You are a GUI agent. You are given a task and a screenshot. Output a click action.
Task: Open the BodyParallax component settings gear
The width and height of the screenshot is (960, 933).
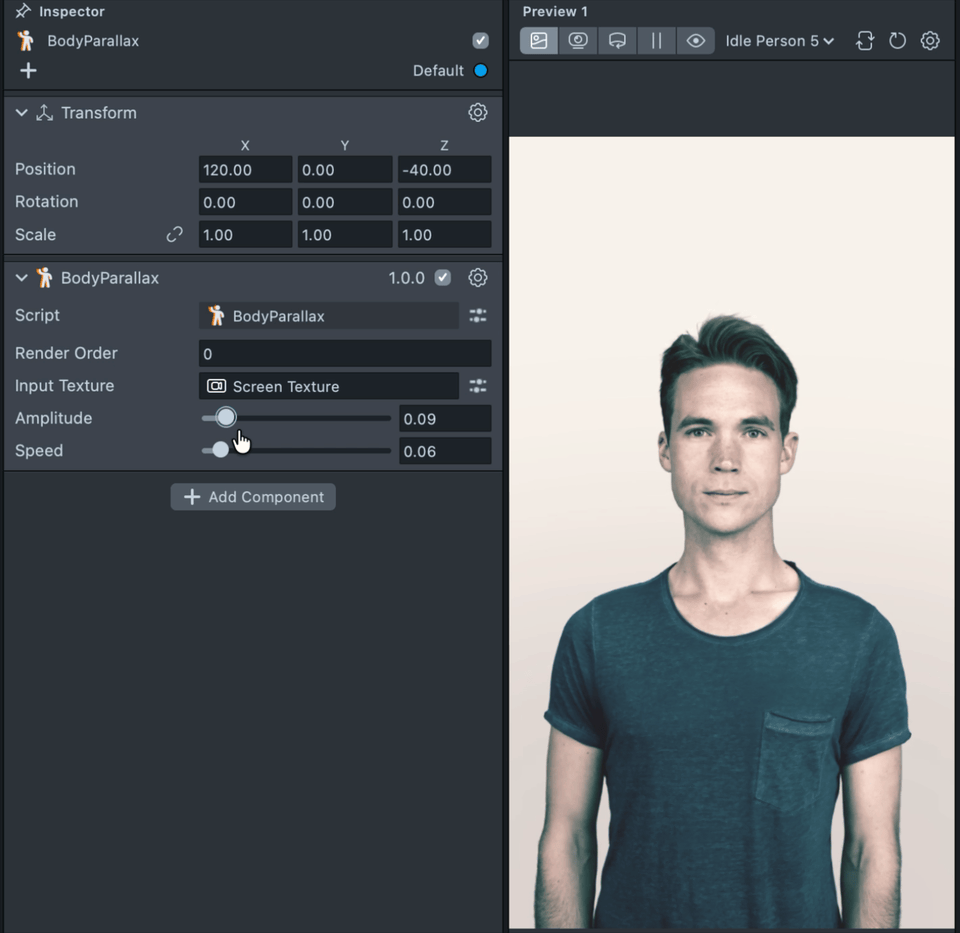478,278
